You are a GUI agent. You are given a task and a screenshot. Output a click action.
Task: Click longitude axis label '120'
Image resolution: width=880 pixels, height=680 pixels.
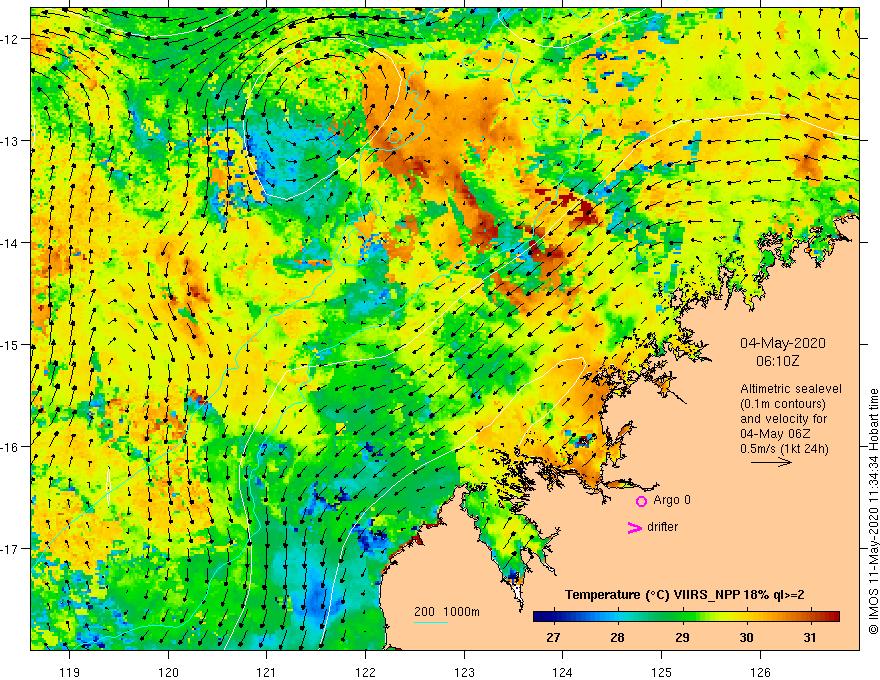point(168,672)
